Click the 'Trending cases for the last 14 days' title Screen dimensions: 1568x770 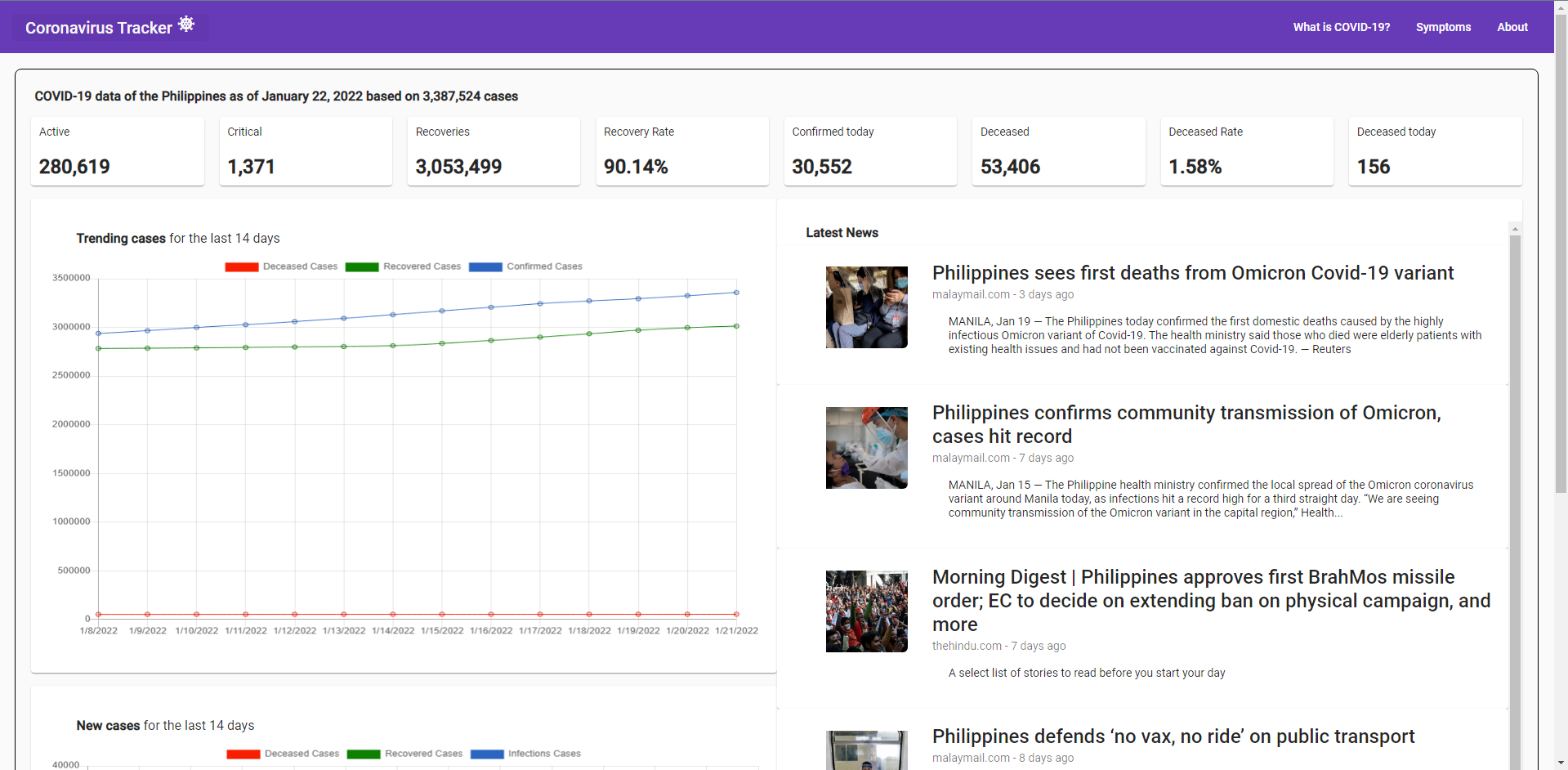[x=178, y=239]
